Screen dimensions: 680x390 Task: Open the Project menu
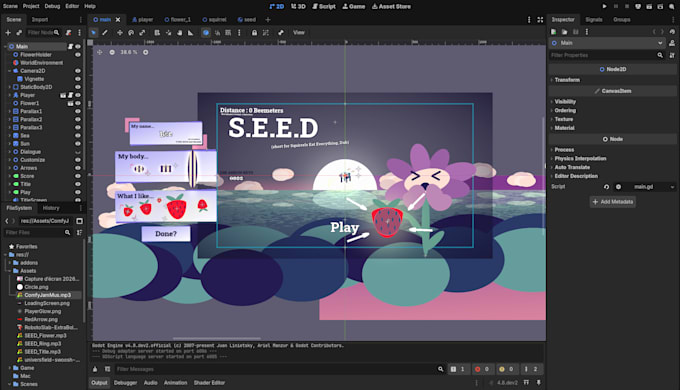tap(31, 6)
